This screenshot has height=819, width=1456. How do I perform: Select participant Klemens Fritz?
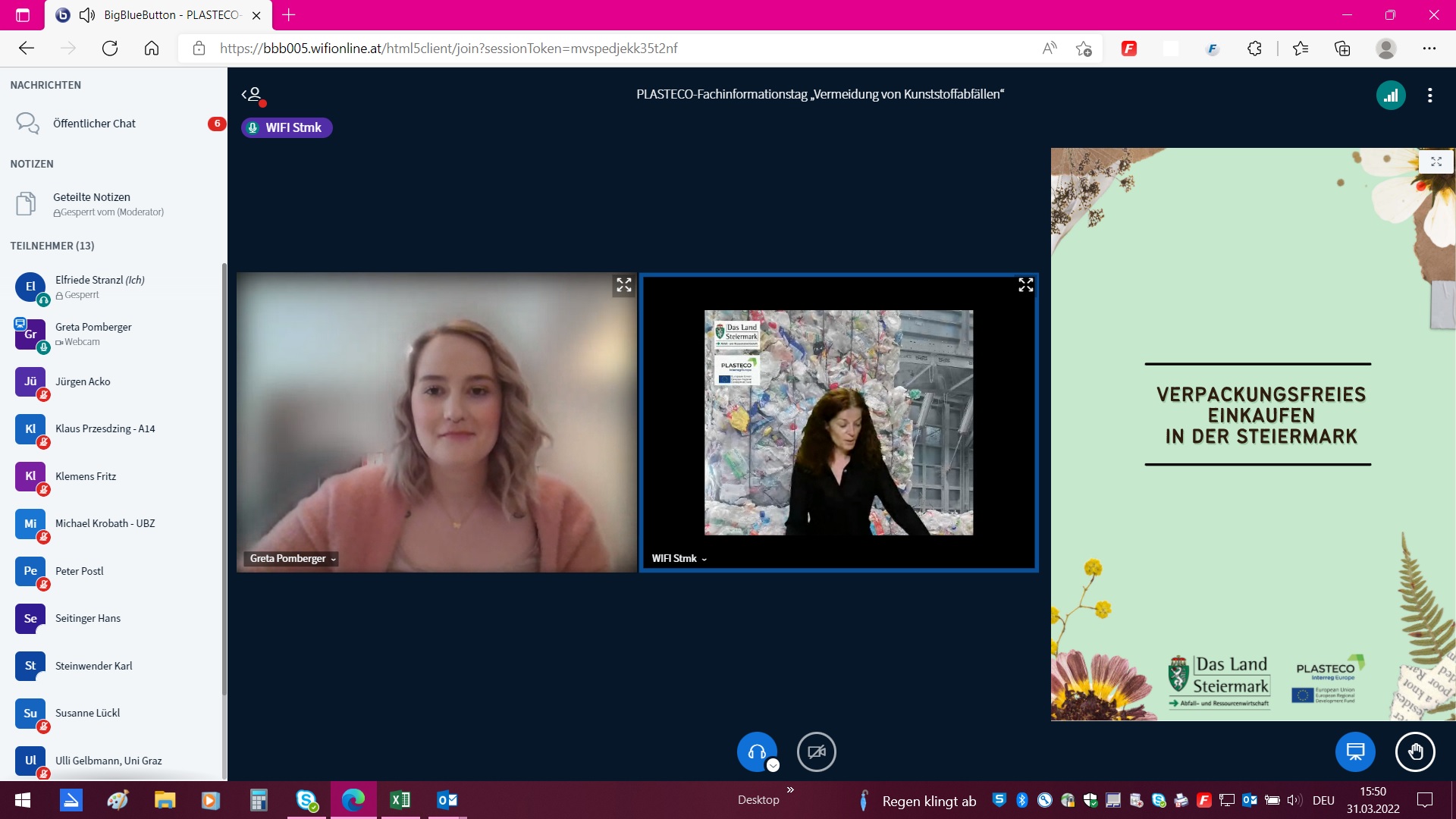(114, 476)
